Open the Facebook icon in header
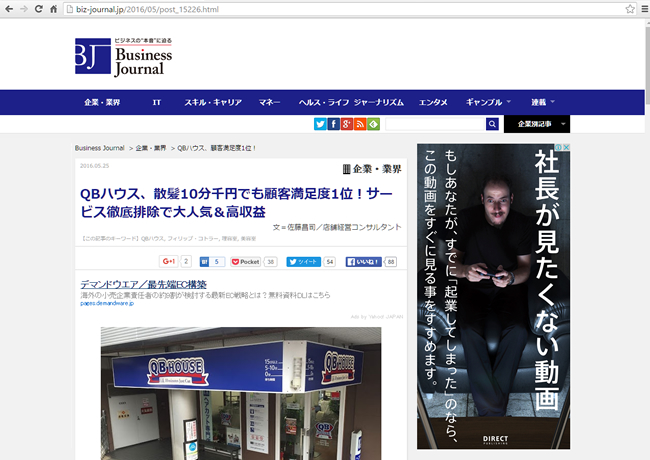 (x=334, y=124)
